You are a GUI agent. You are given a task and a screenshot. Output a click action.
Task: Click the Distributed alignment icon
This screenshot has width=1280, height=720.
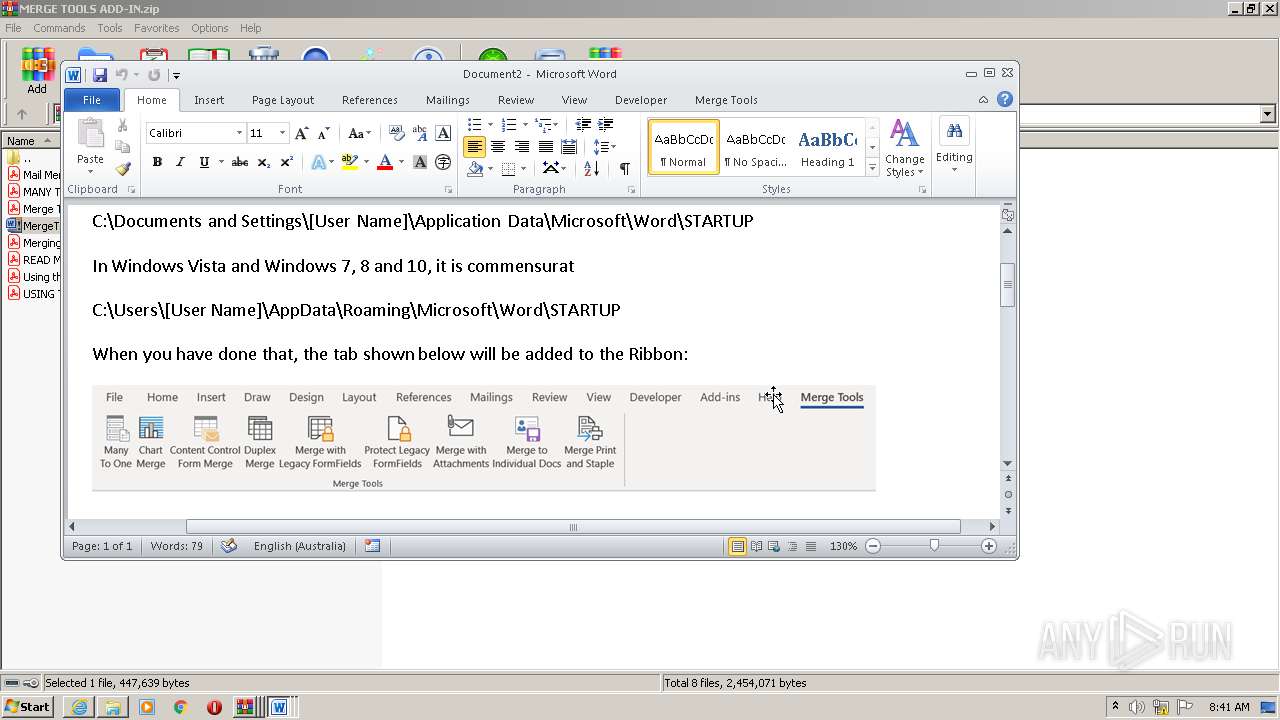point(569,147)
